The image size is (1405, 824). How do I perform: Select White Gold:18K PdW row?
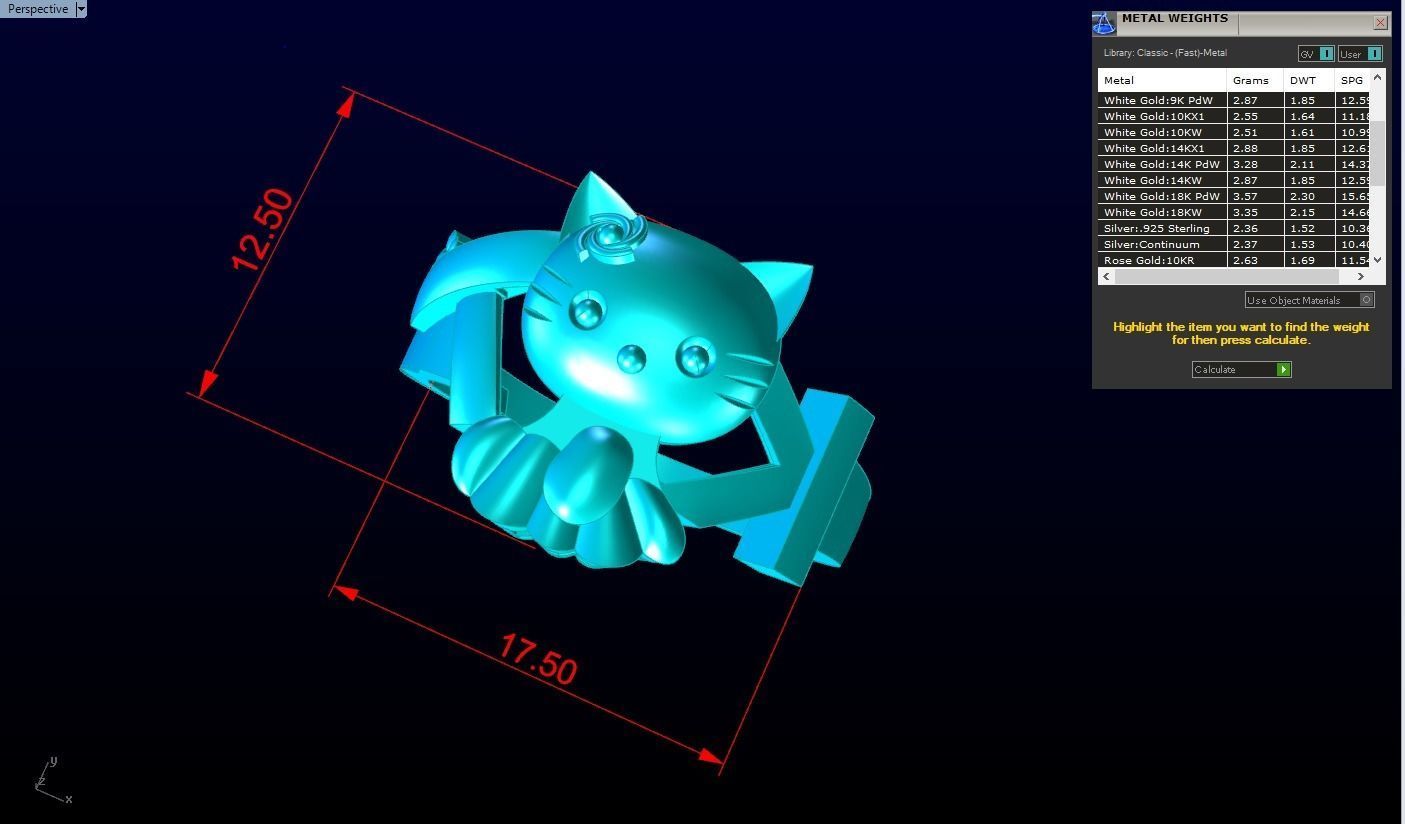(x=1233, y=196)
